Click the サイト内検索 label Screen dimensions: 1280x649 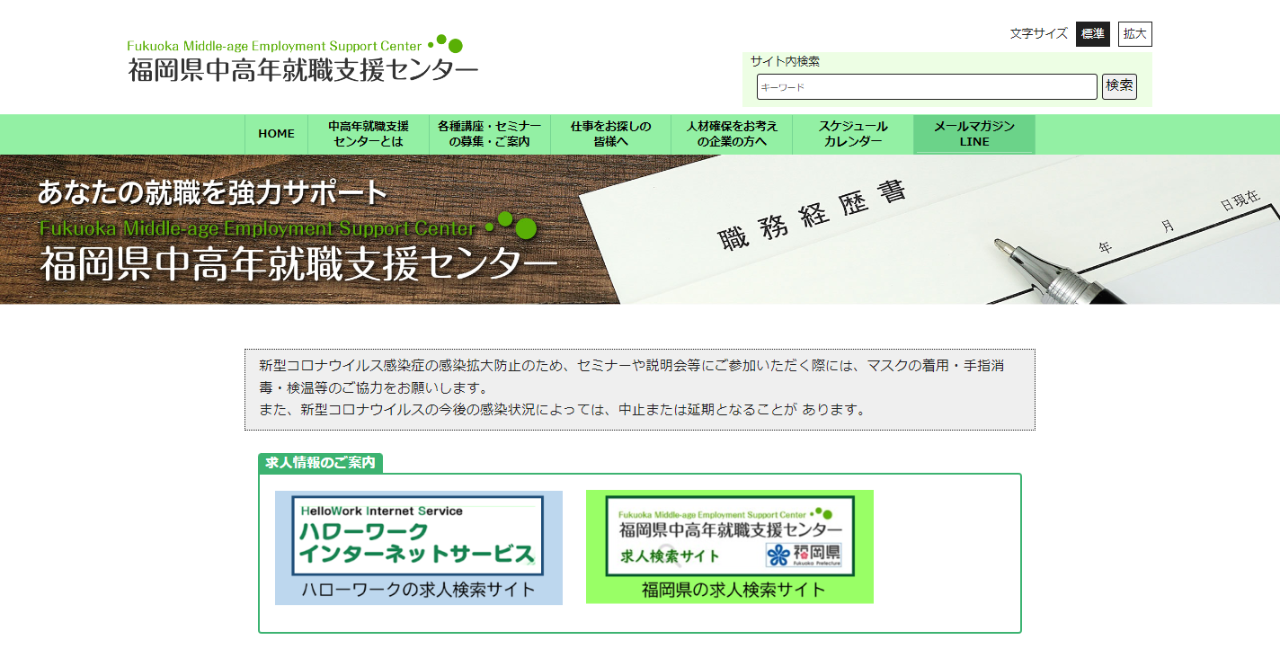[x=785, y=61]
